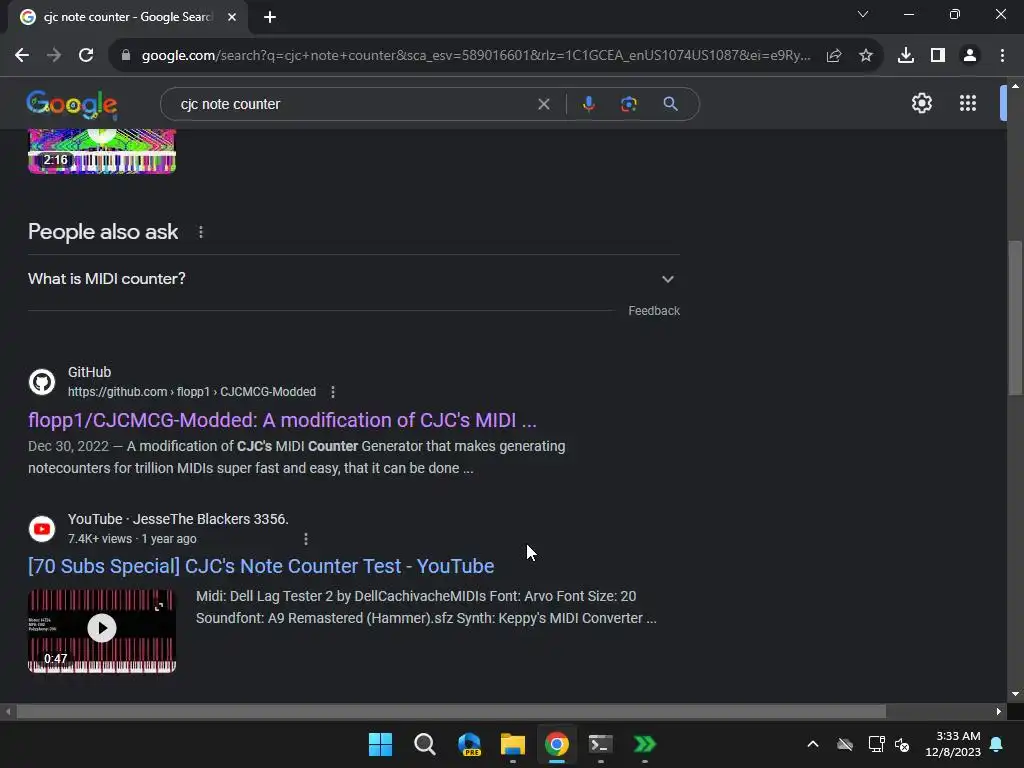The height and width of the screenshot is (768, 1024).
Task: Click the GitHub favicon
Action: [42, 382]
